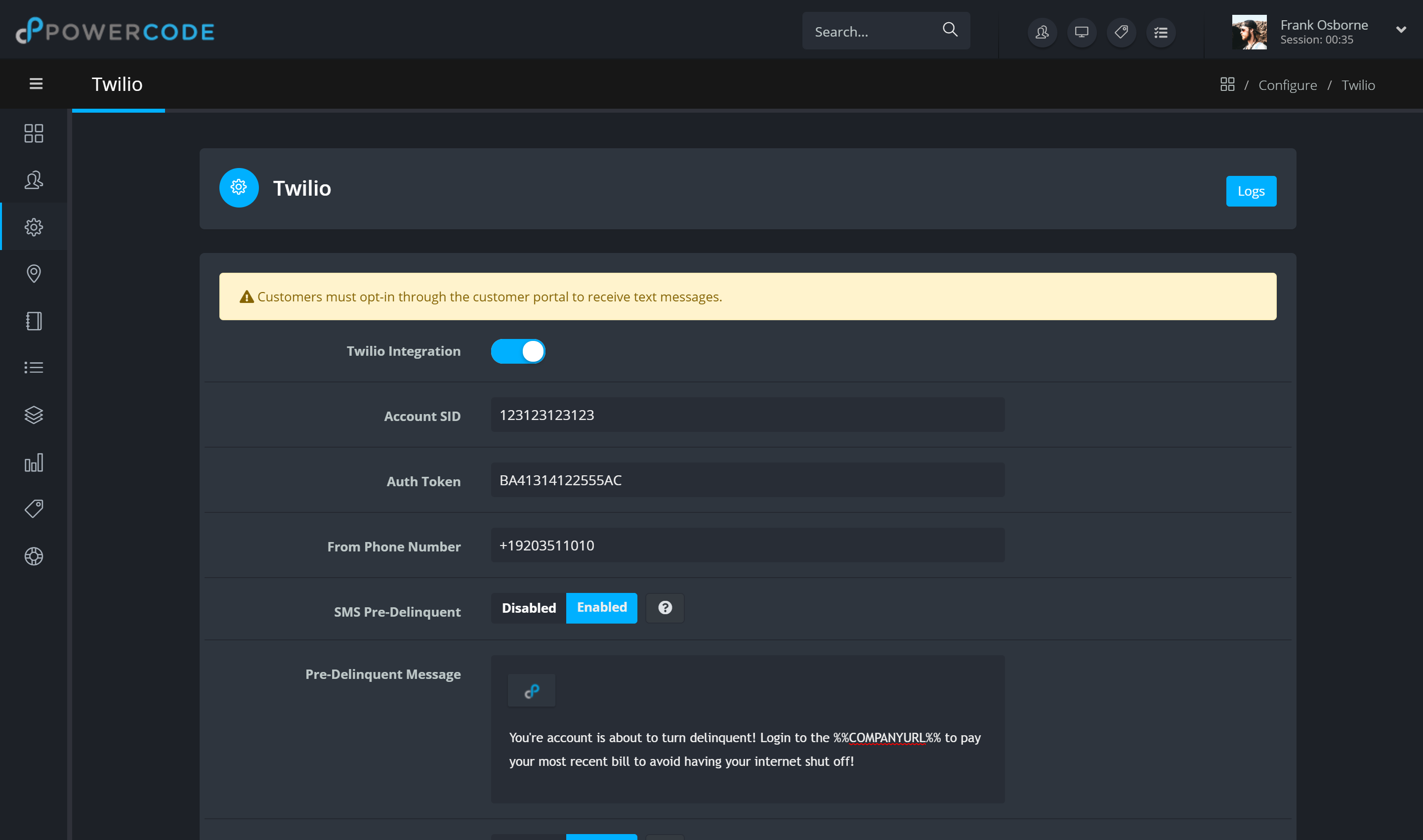Click the lifebuoy support sidebar icon
The width and height of the screenshot is (1423, 840).
click(34, 556)
